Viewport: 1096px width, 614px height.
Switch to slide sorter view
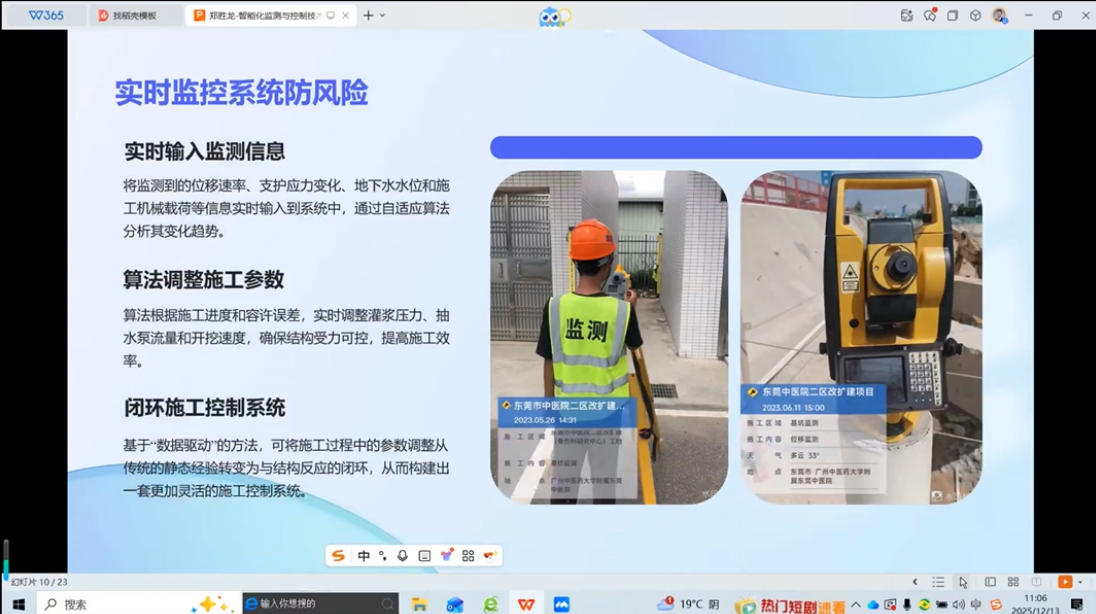(x=1013, y=582)
